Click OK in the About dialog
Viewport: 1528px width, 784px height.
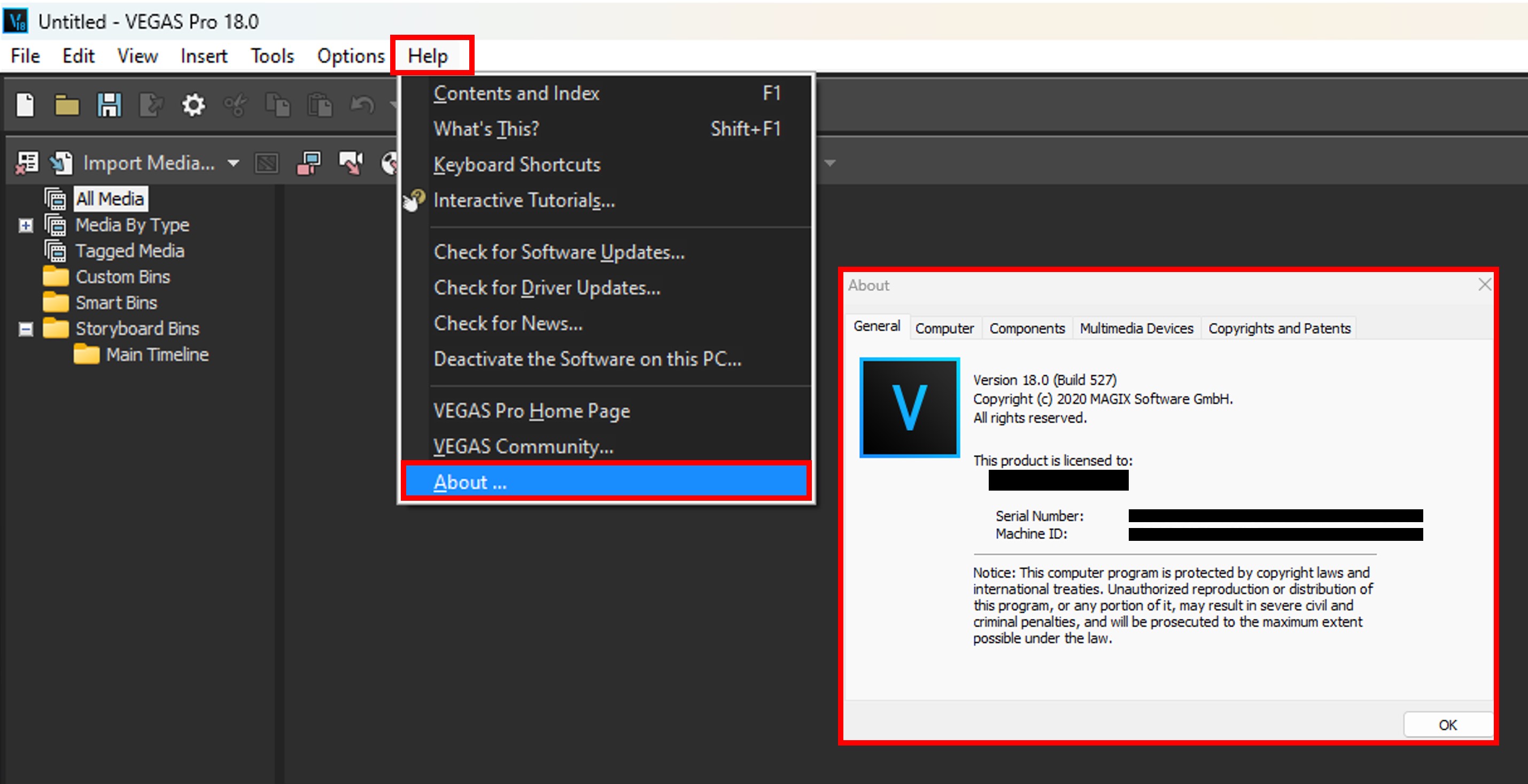(1447, 725)
